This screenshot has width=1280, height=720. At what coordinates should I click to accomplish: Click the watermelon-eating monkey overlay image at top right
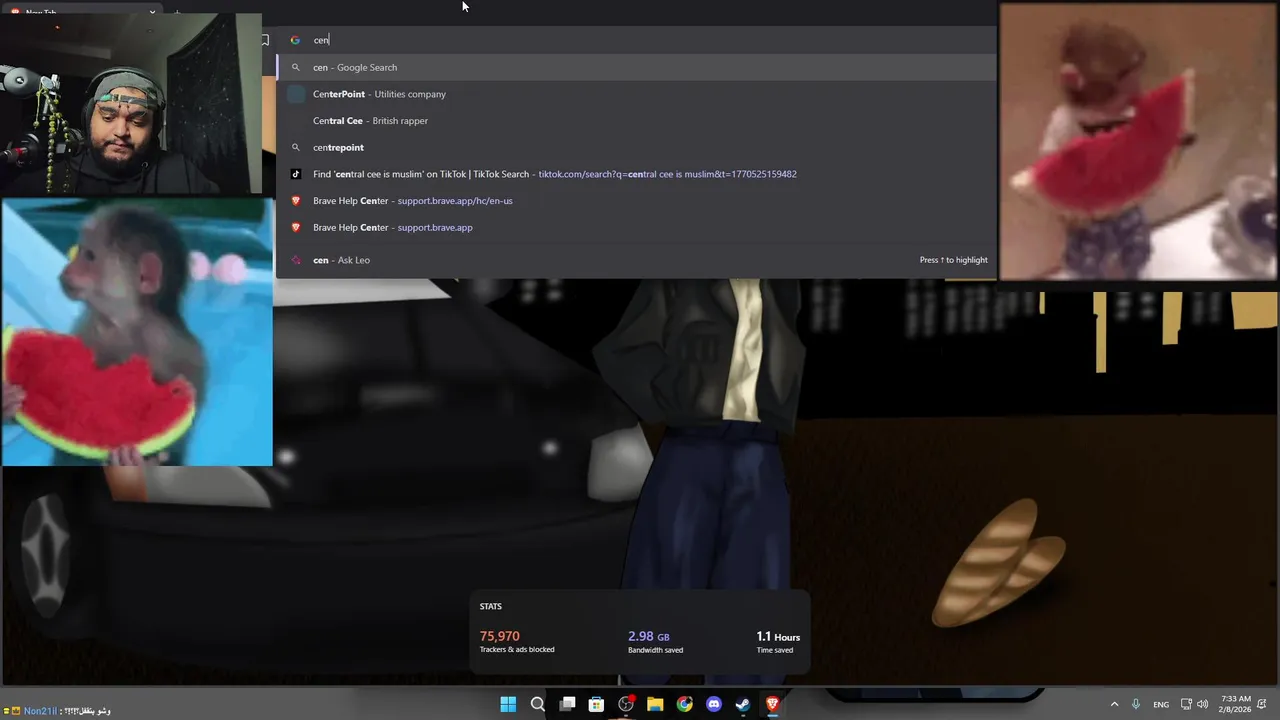pyautogui.click(x=1138, y=141)
